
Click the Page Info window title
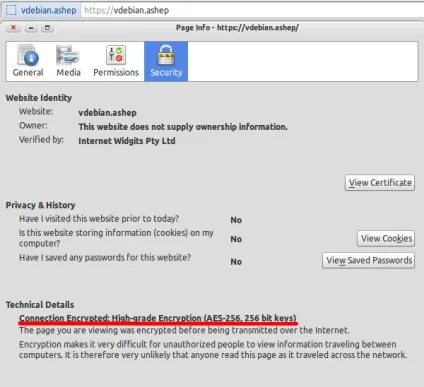[237, 28]
